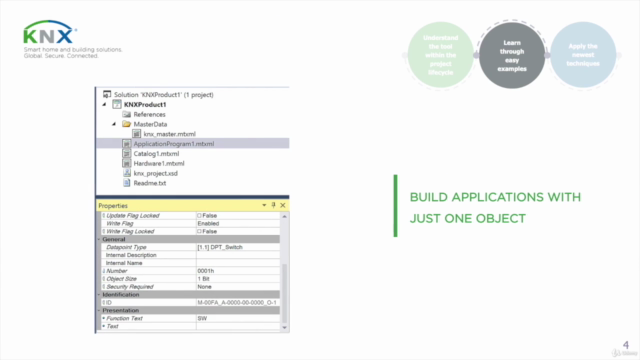Click the Object Size property label
The width and height of the screenshot is (640, 360).
(121, 279)
